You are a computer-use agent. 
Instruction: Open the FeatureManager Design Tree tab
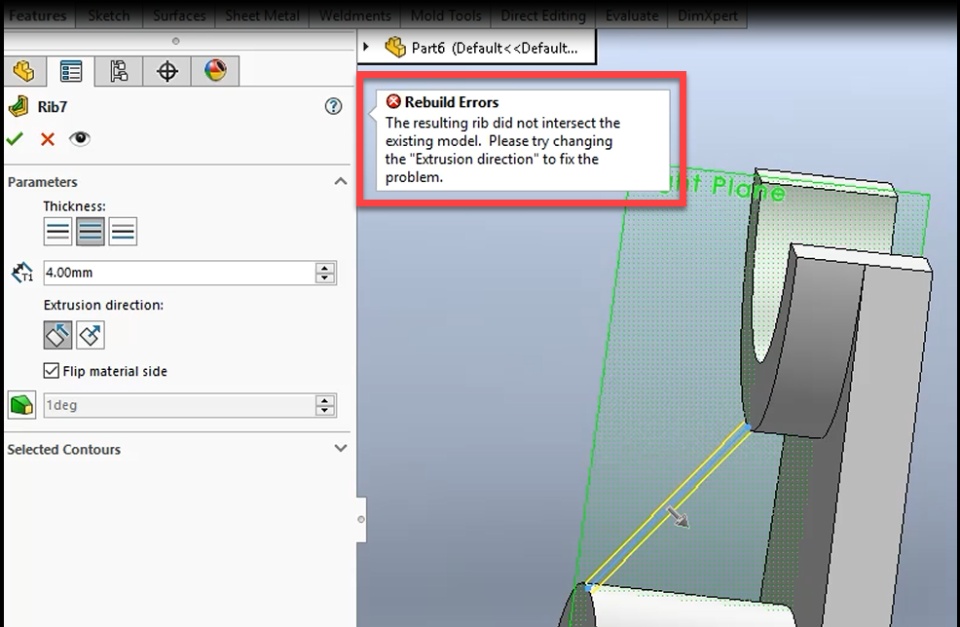click(24, 71)
